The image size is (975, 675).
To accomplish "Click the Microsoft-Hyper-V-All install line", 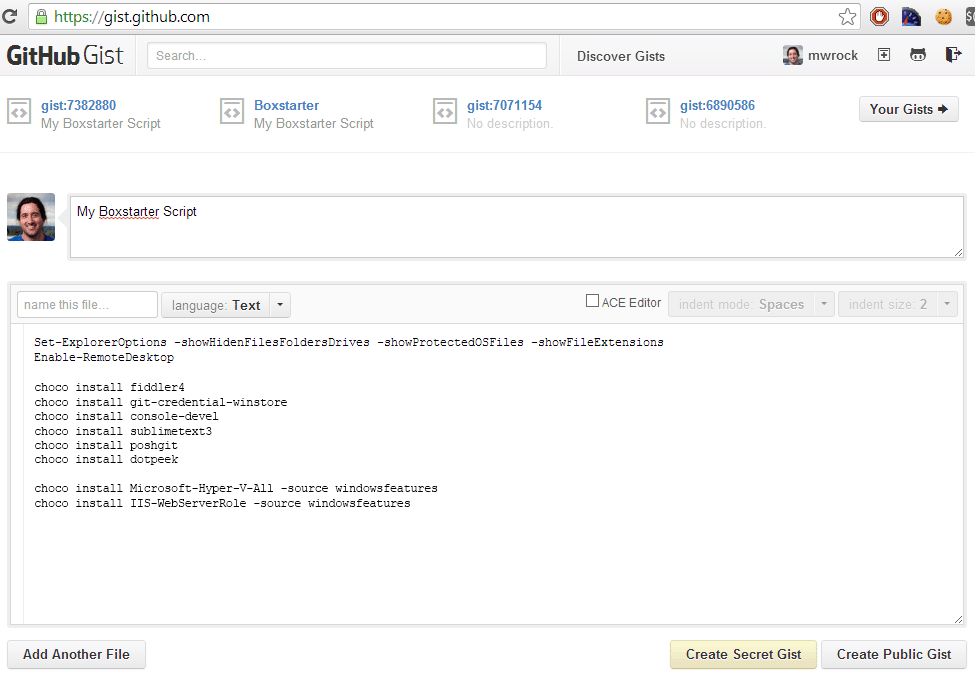I will pyautogui.click(x=236, y=488).
